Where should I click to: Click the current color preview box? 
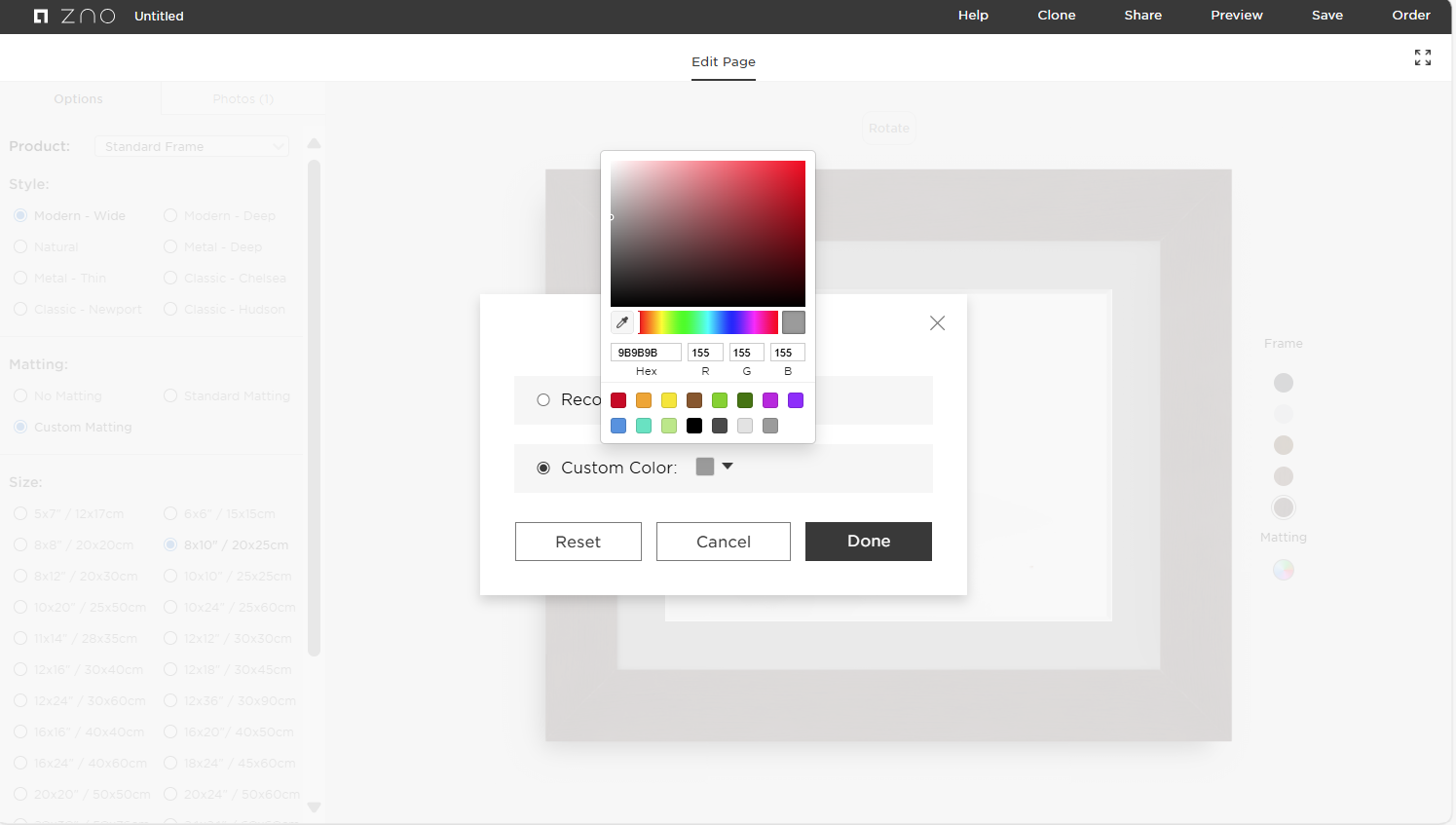pyautogui.click(x=794, y=322)
